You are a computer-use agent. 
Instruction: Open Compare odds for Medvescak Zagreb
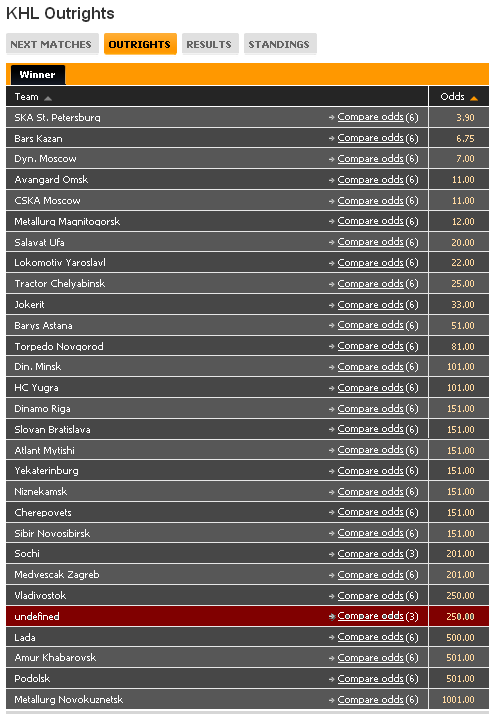point(370,575)
